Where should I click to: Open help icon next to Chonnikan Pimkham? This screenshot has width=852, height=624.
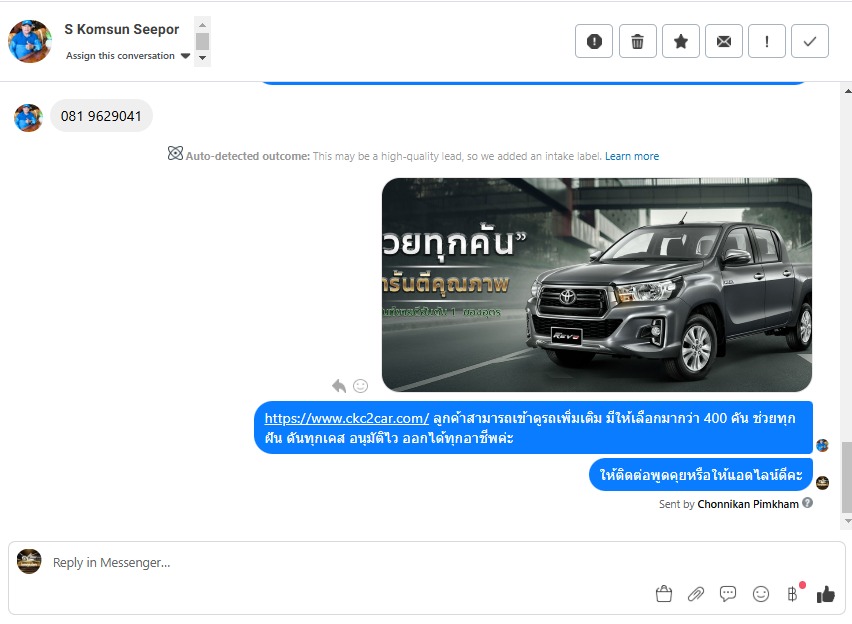[807, 503]
